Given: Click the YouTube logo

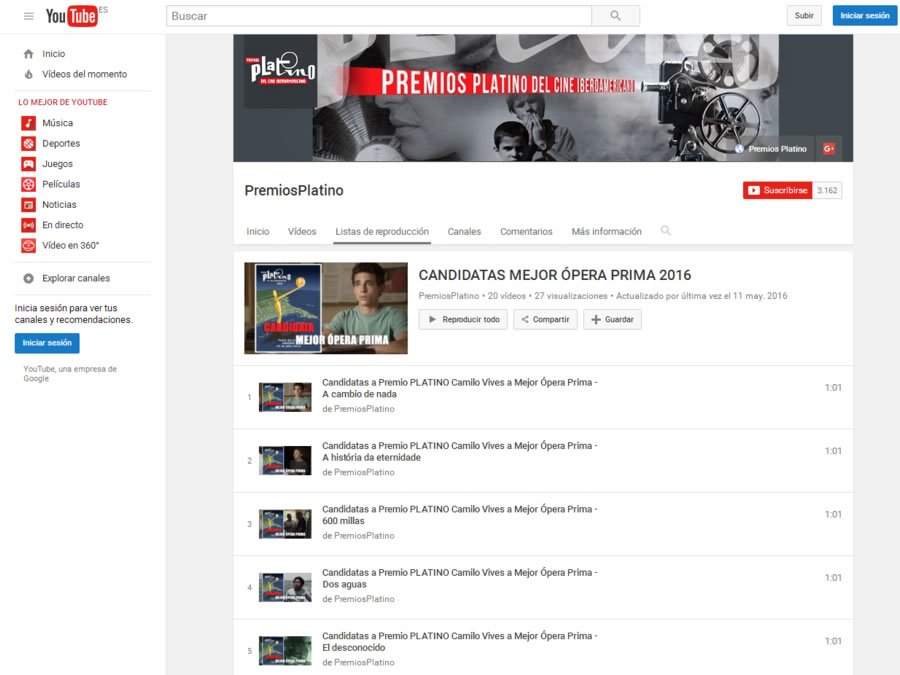Looking at the screenshot, I should (71, 15).
